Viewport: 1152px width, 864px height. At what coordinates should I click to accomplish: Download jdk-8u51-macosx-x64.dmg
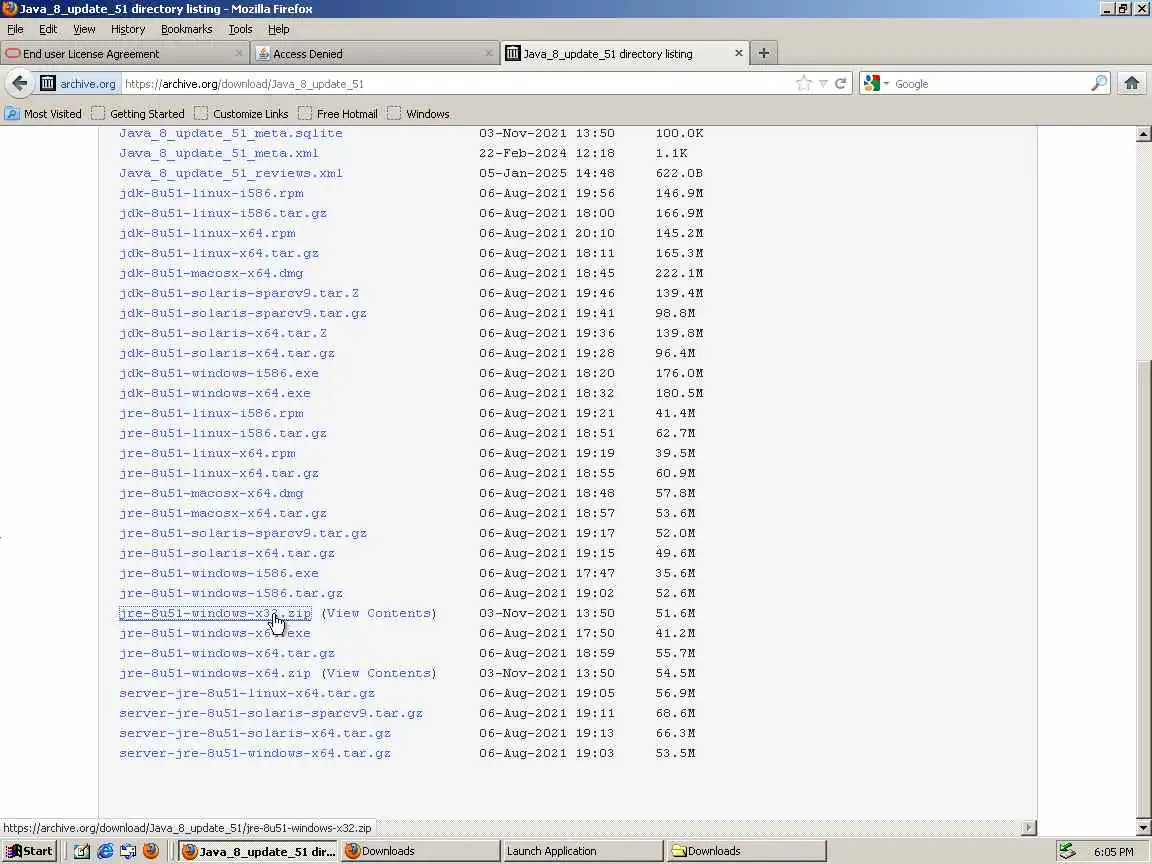click(211, 273)
